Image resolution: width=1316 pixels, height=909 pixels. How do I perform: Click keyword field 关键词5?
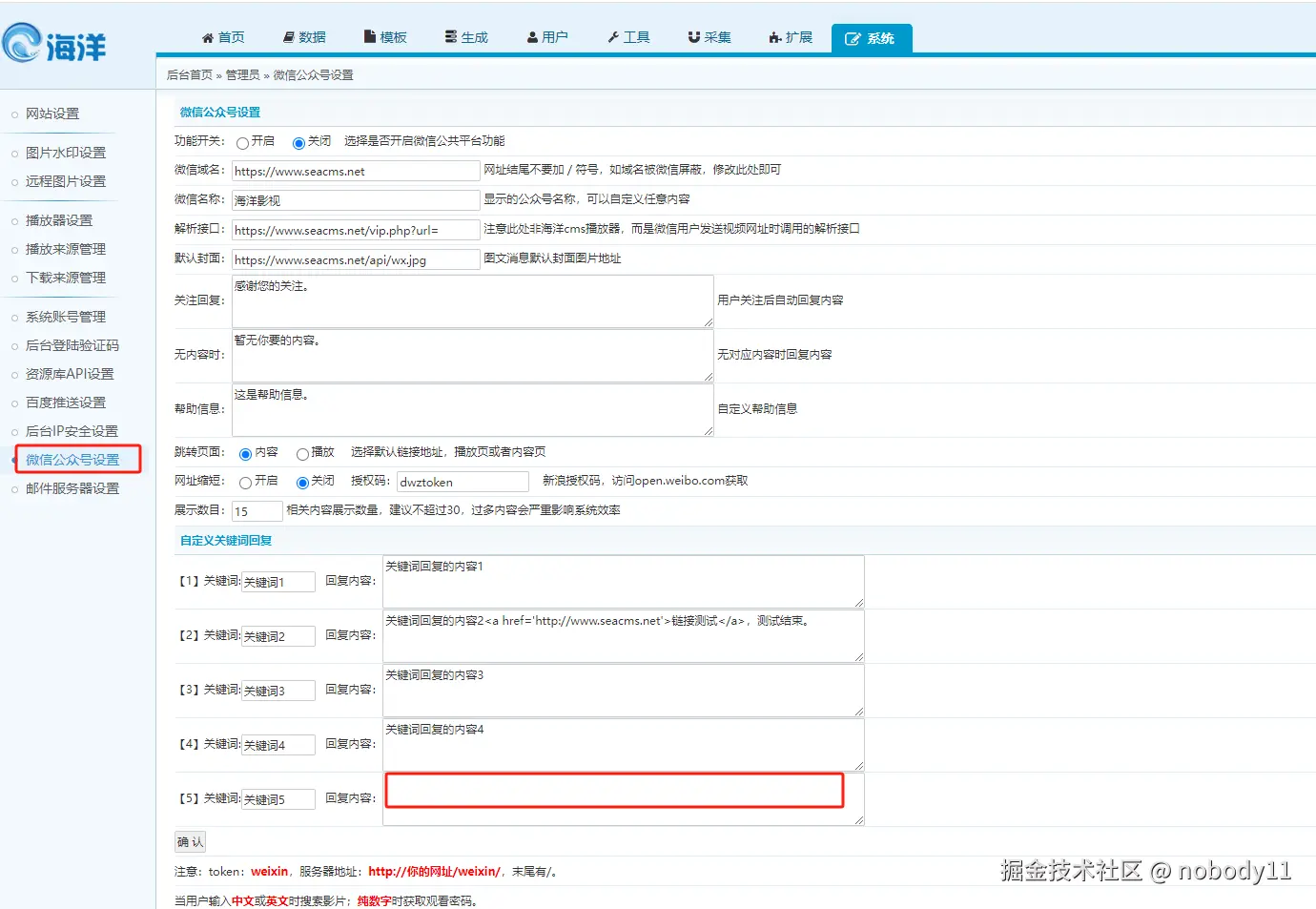278,799
